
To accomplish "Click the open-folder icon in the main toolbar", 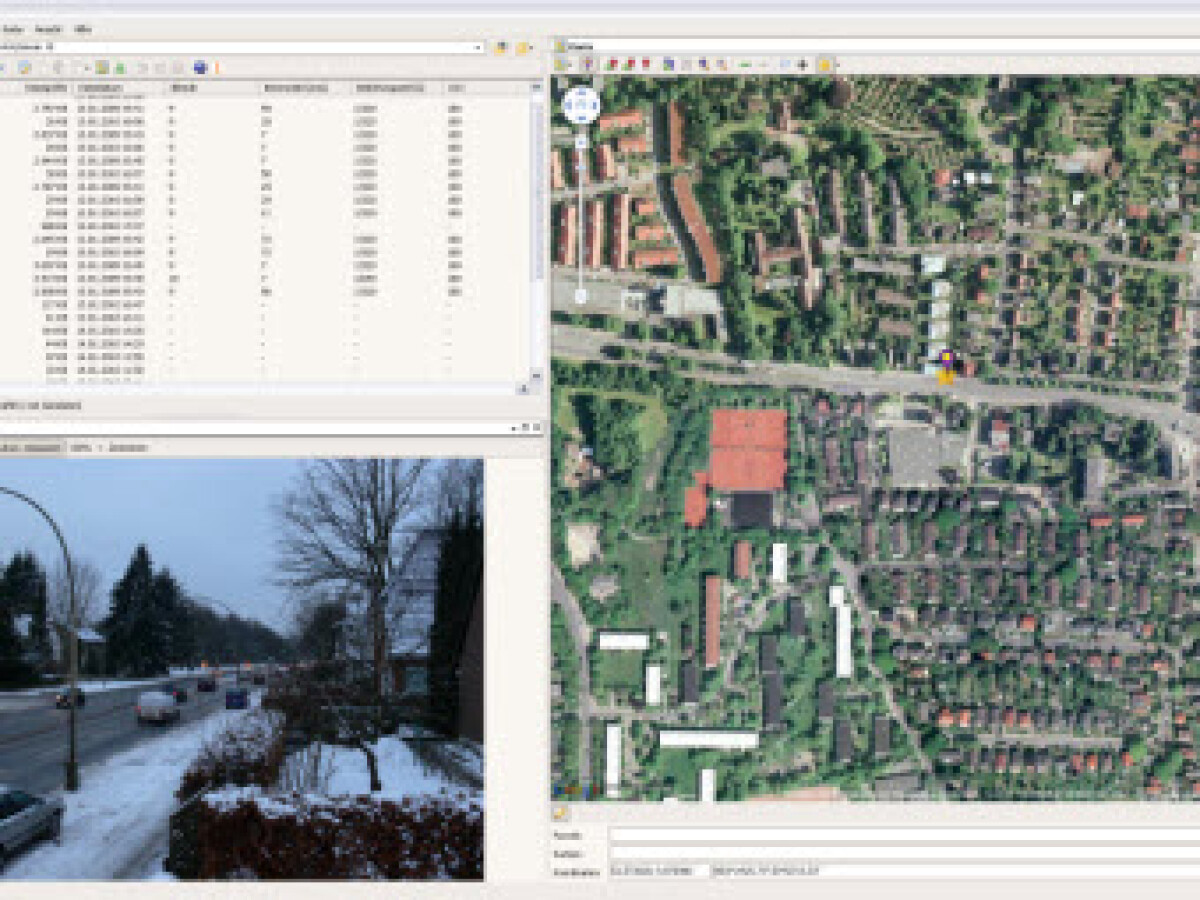I will click(25, 68).
